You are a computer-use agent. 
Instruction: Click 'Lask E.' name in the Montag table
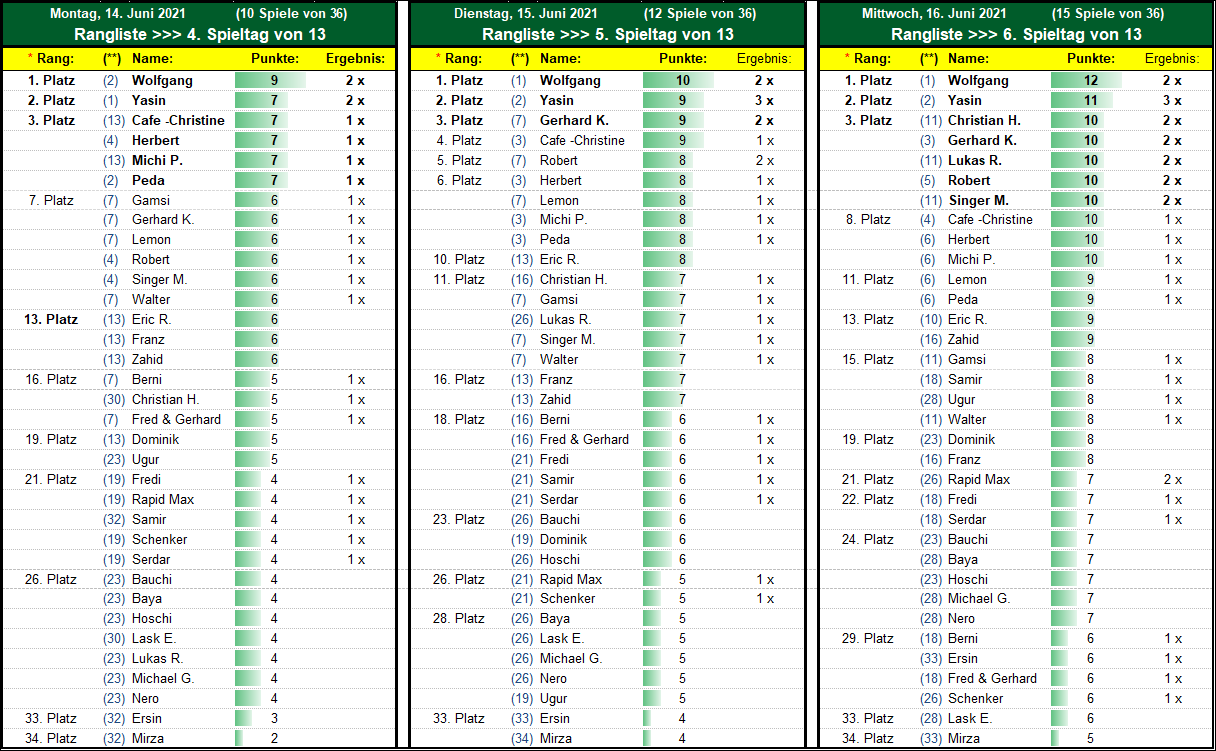point(153,638)
